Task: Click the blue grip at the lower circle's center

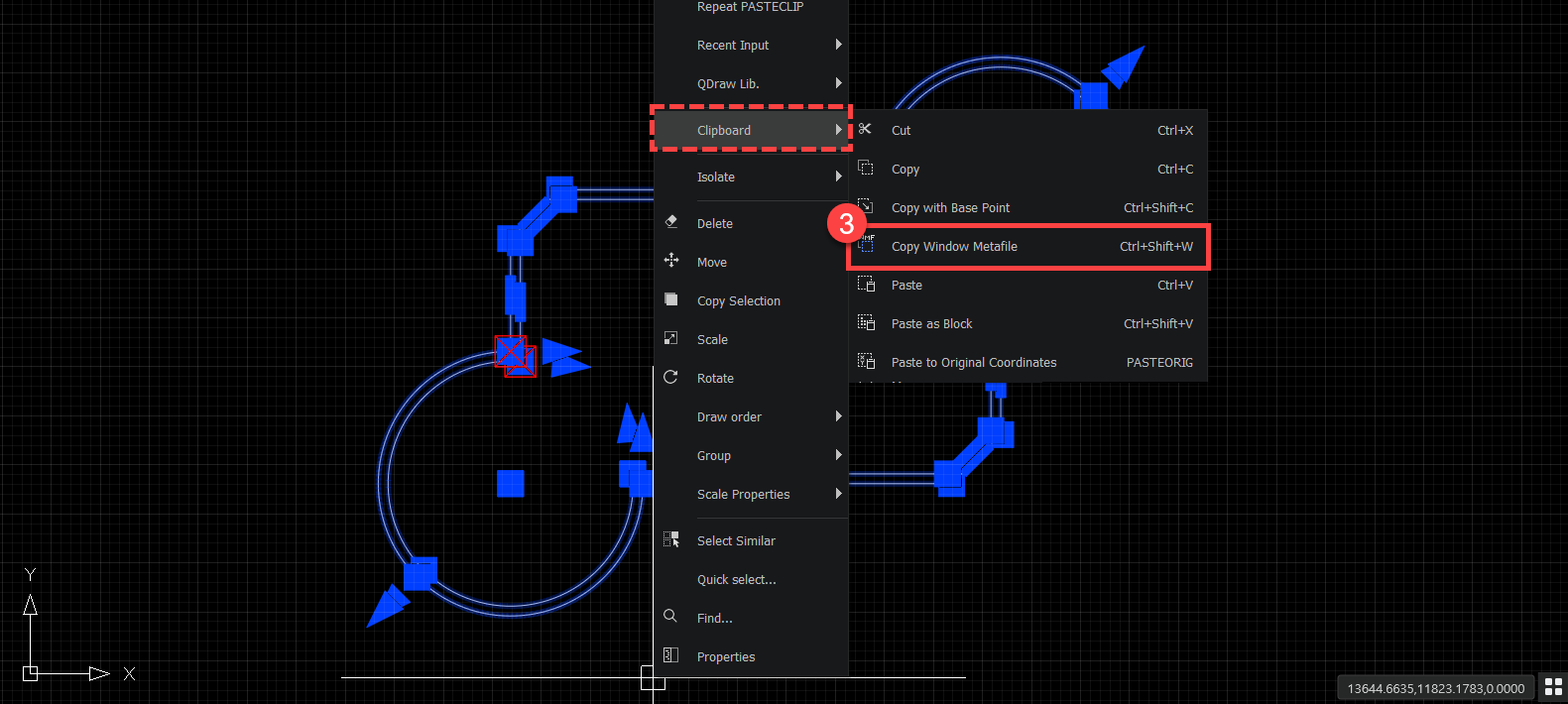Action: coord(510,483)
